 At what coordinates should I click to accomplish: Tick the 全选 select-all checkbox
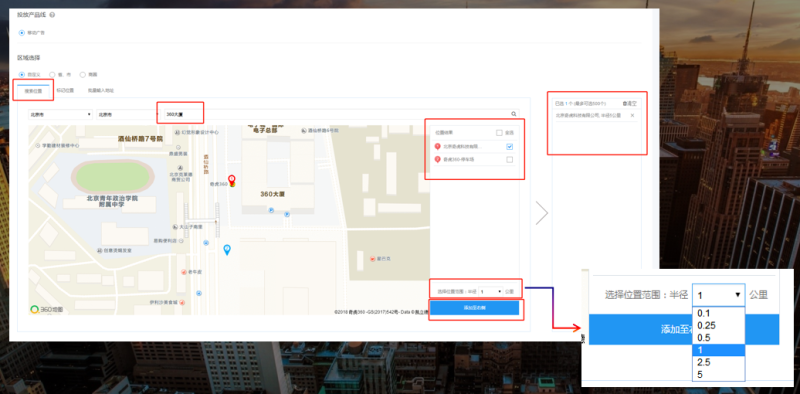pos(499,133)
